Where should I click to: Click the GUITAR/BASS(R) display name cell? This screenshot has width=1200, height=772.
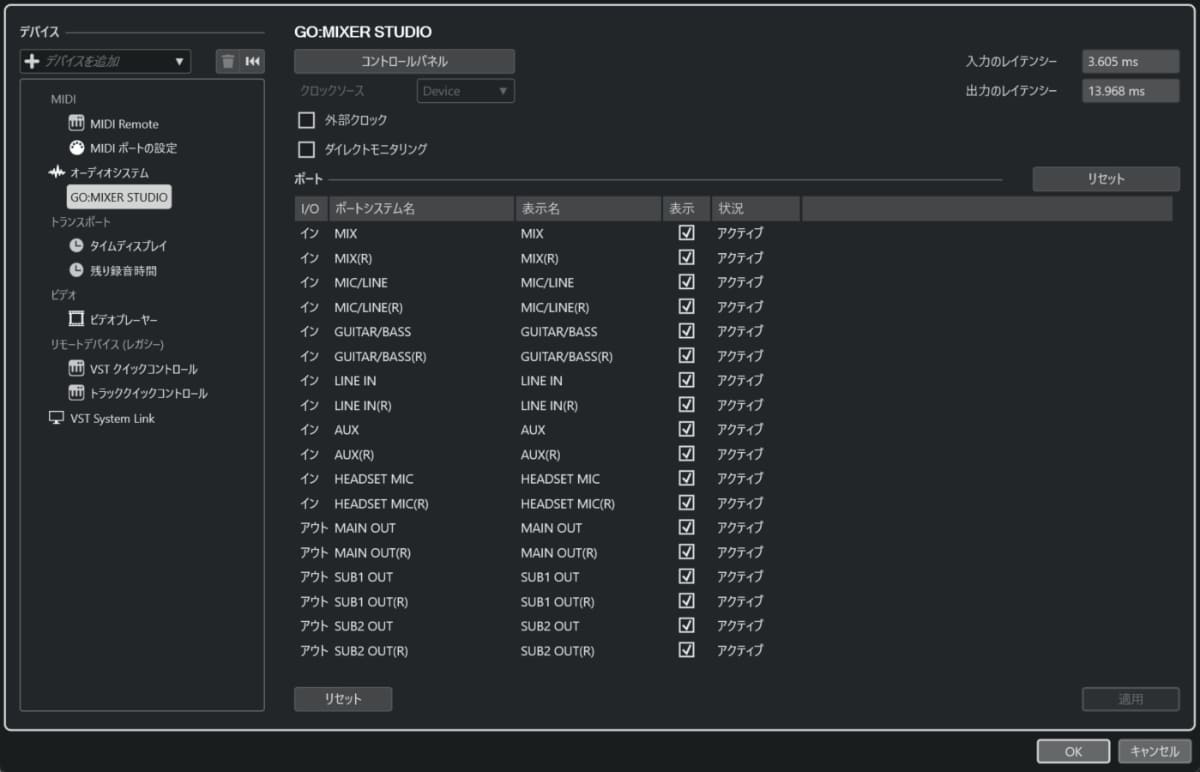pos(567,356)
